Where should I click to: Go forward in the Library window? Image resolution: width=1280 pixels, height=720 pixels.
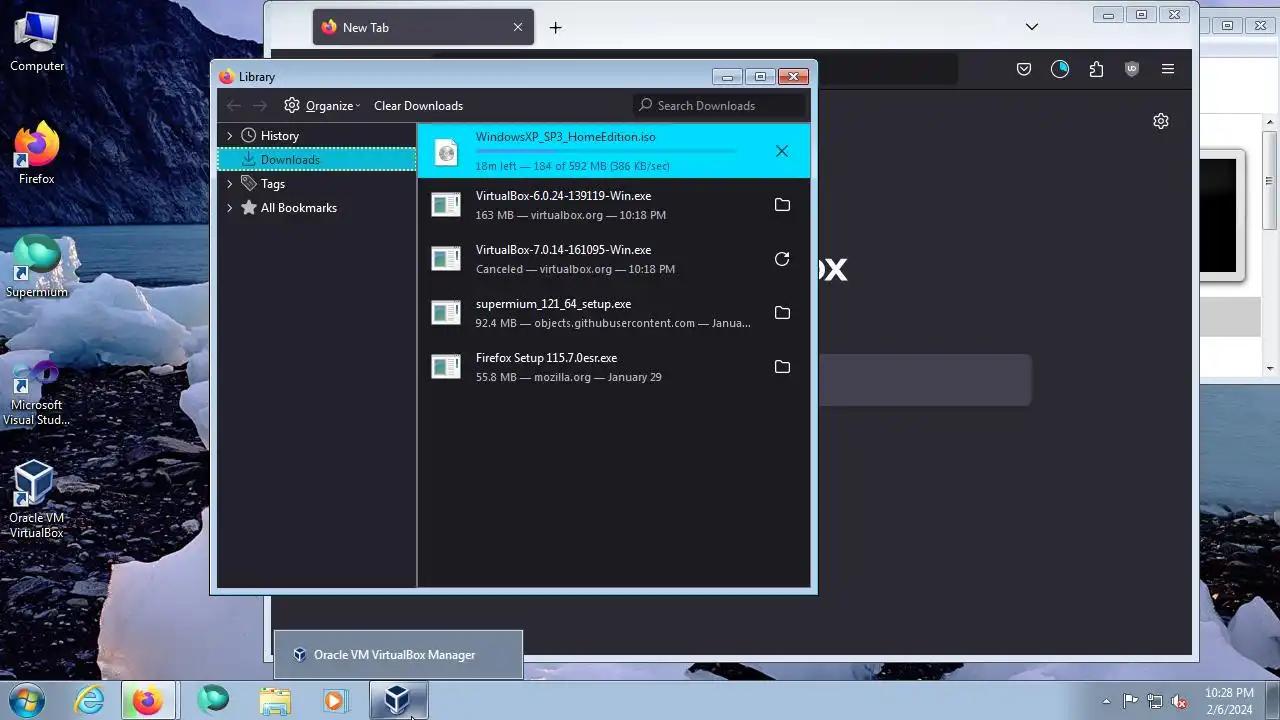[x=260, y=105]
